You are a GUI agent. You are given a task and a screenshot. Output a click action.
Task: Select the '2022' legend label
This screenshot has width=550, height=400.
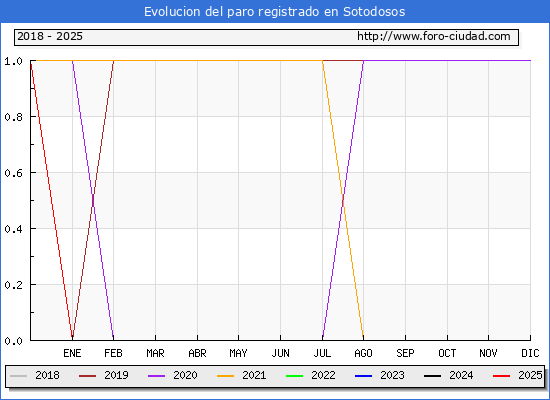coord(323,375)
